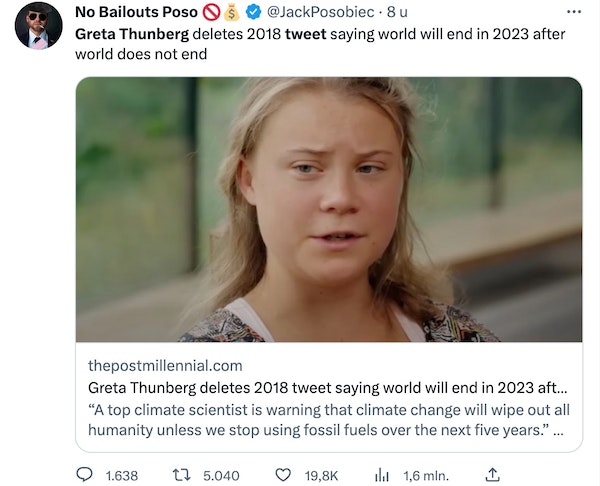Click the share upload icon
This screenshot has height=486, width=600.
coord(491,474)
